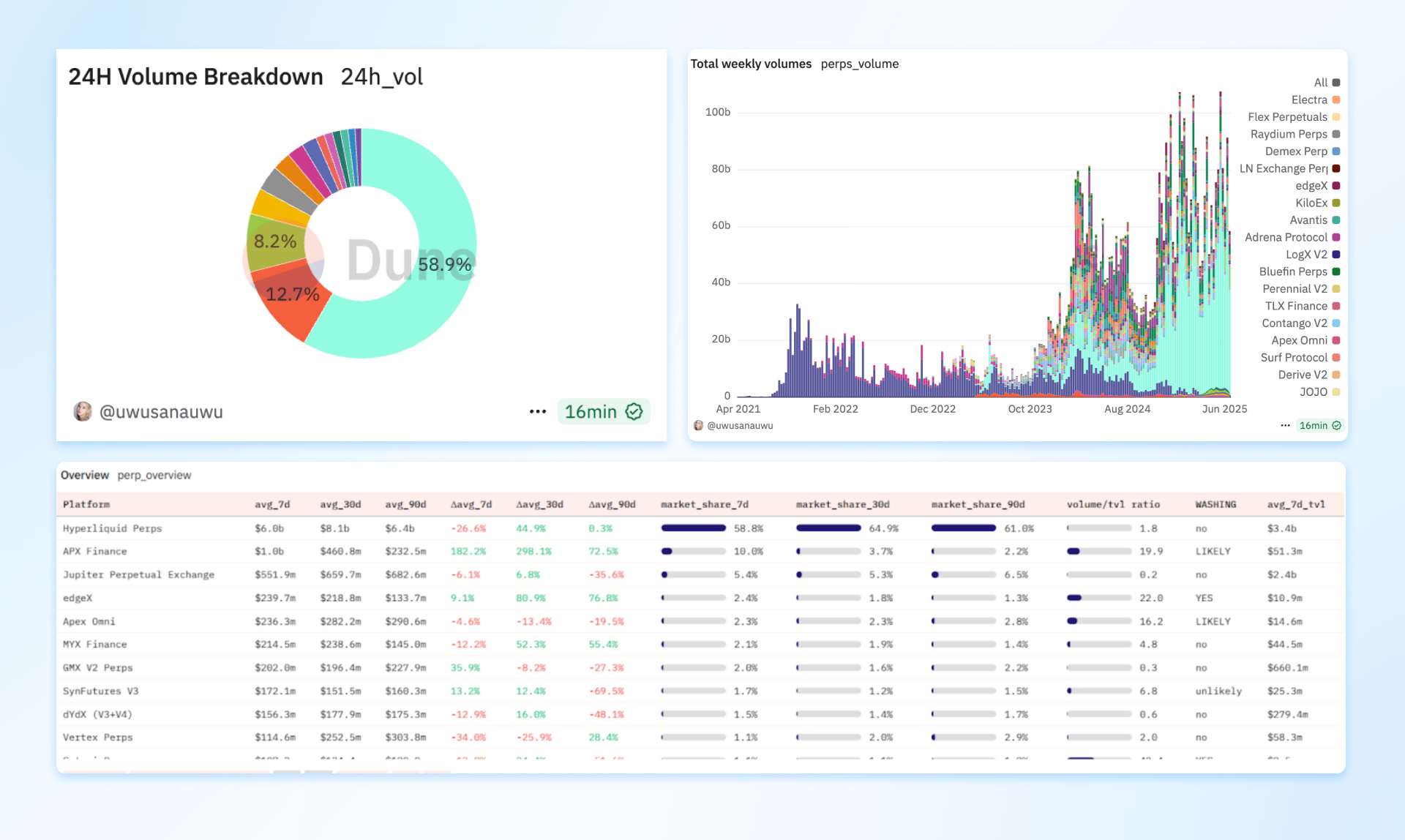The width and height of the screenshot is (1405, 840).
Task: Click the 58.9% pie slice
Action: pyautogui.click(x=445, y=264)
